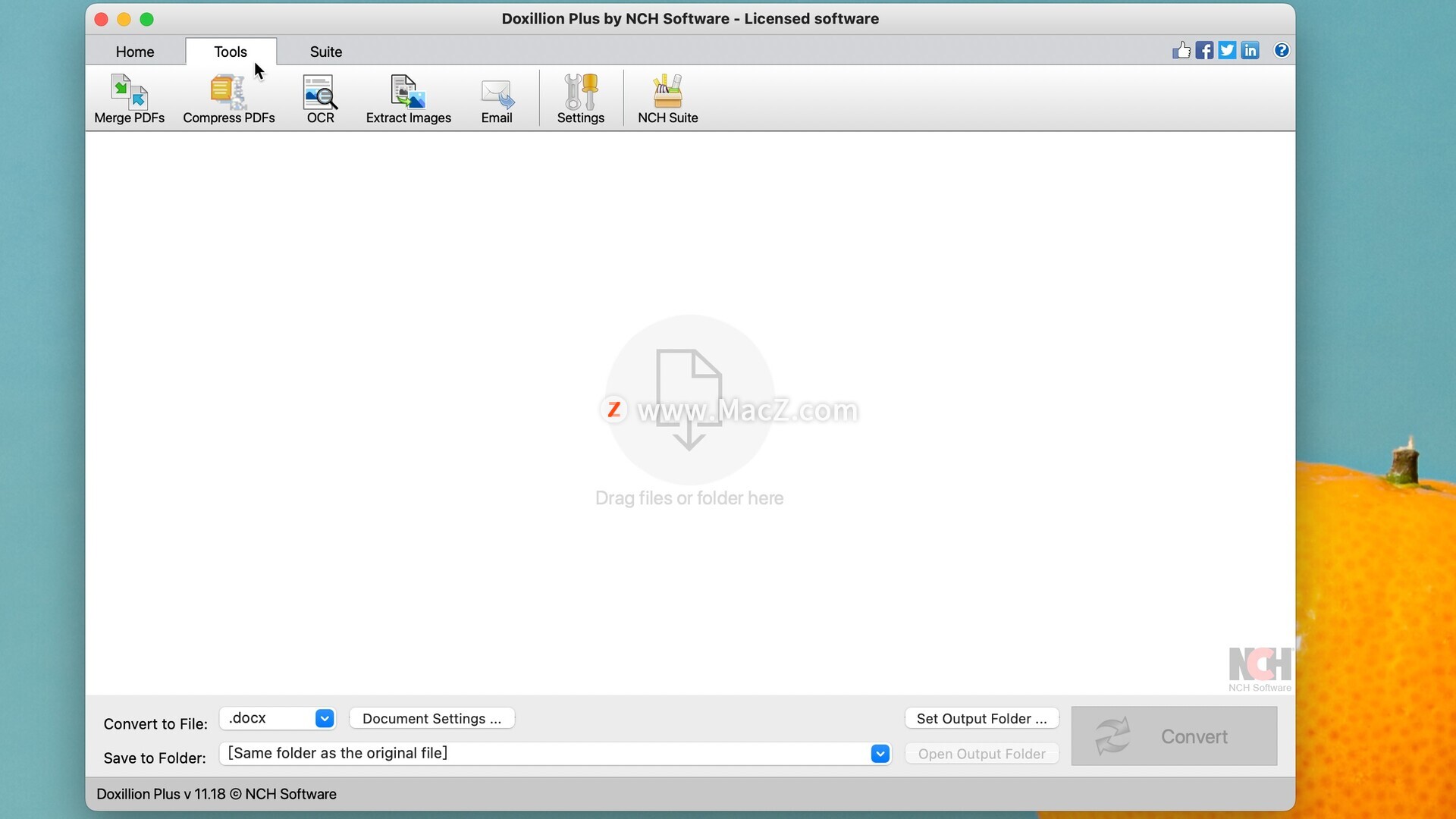Open the Settings toolbar icon
Image resolution: width=1456 pixels, height=819 pixels.
click(x=580, y=99)
